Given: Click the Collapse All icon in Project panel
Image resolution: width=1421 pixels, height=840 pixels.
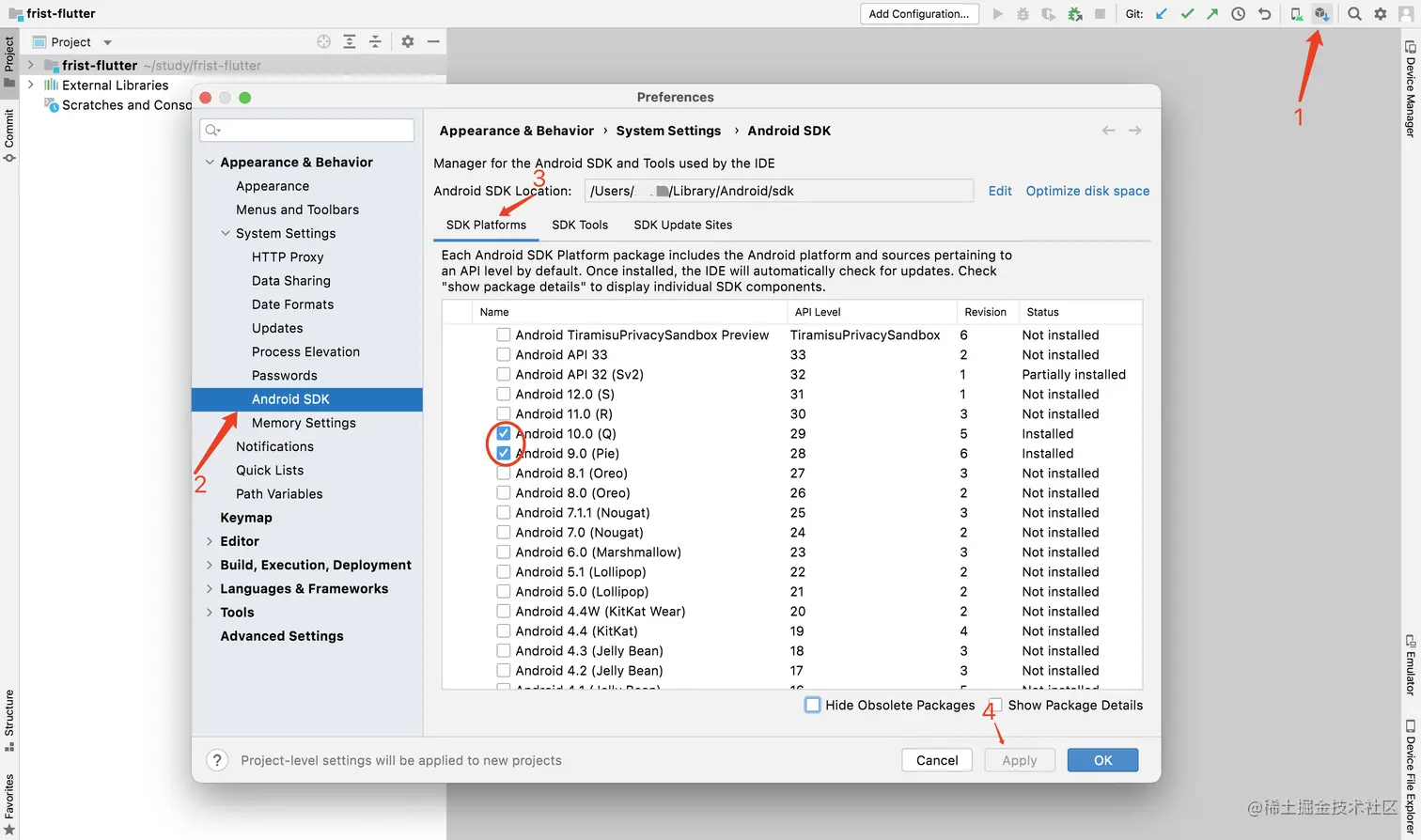Looking at the screenshot, I should tap(375, 41).
